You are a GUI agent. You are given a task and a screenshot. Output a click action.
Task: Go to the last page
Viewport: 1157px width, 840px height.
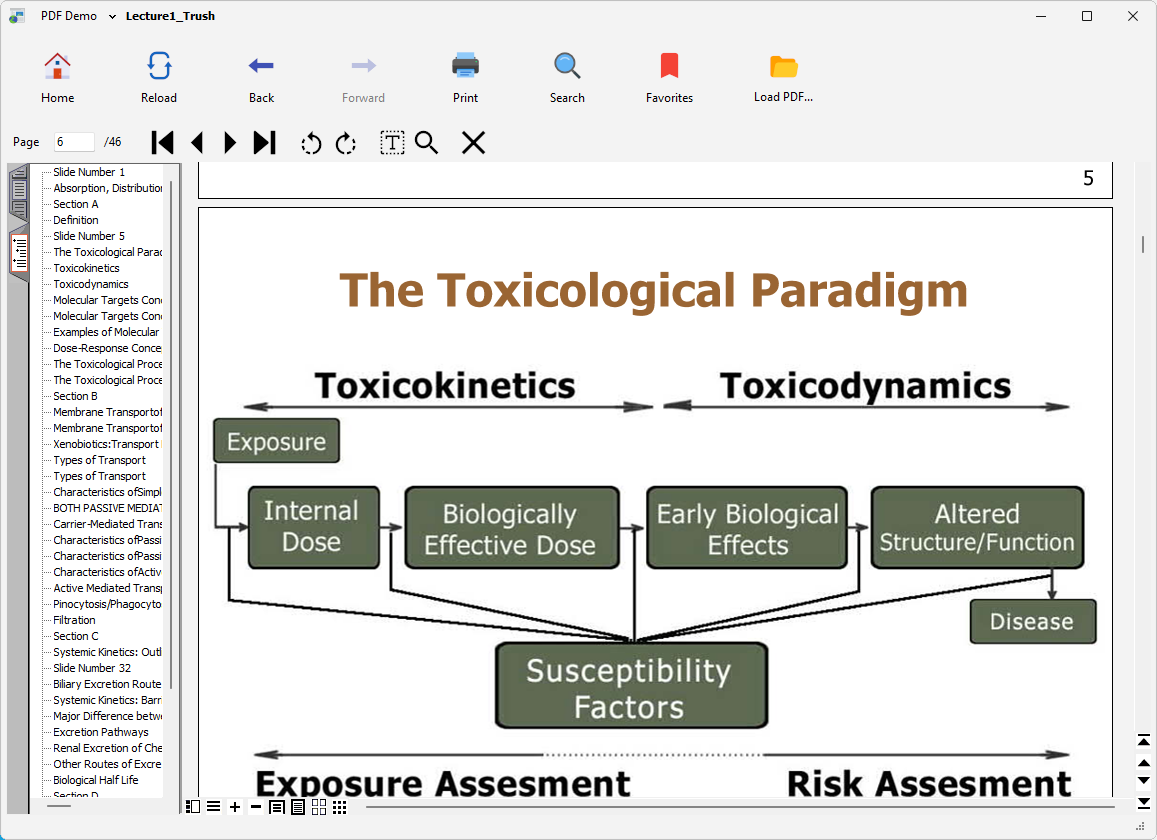tap(264, 143)
